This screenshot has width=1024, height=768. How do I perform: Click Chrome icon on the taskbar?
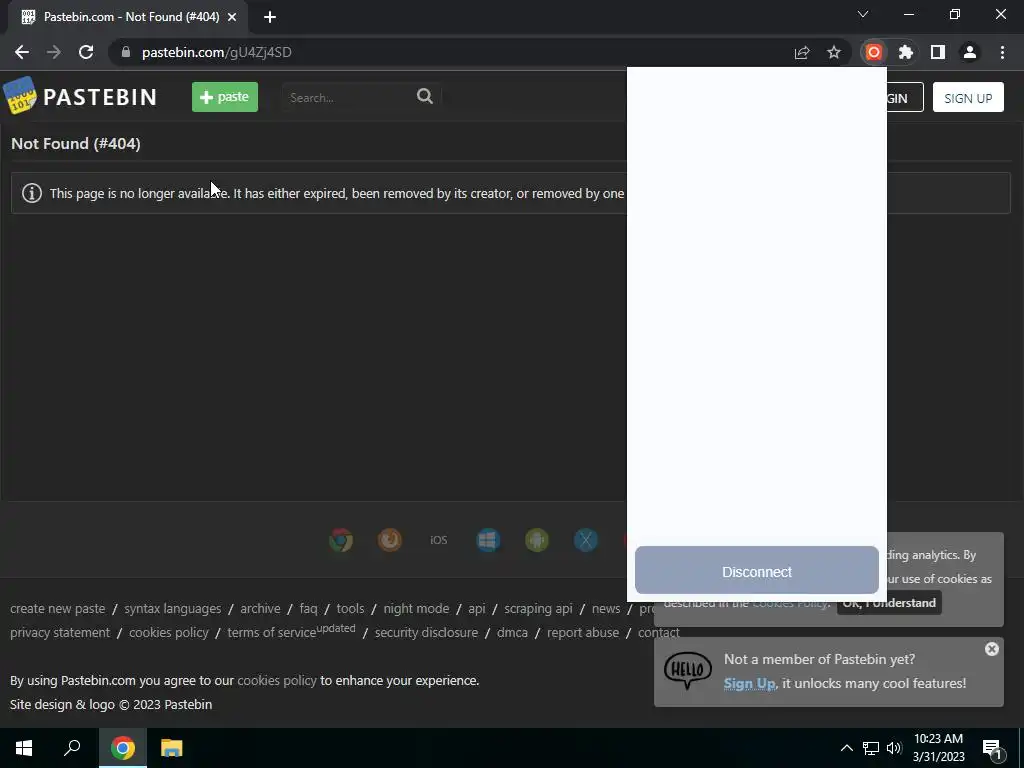pyautogui.click(x=123, y=748)
